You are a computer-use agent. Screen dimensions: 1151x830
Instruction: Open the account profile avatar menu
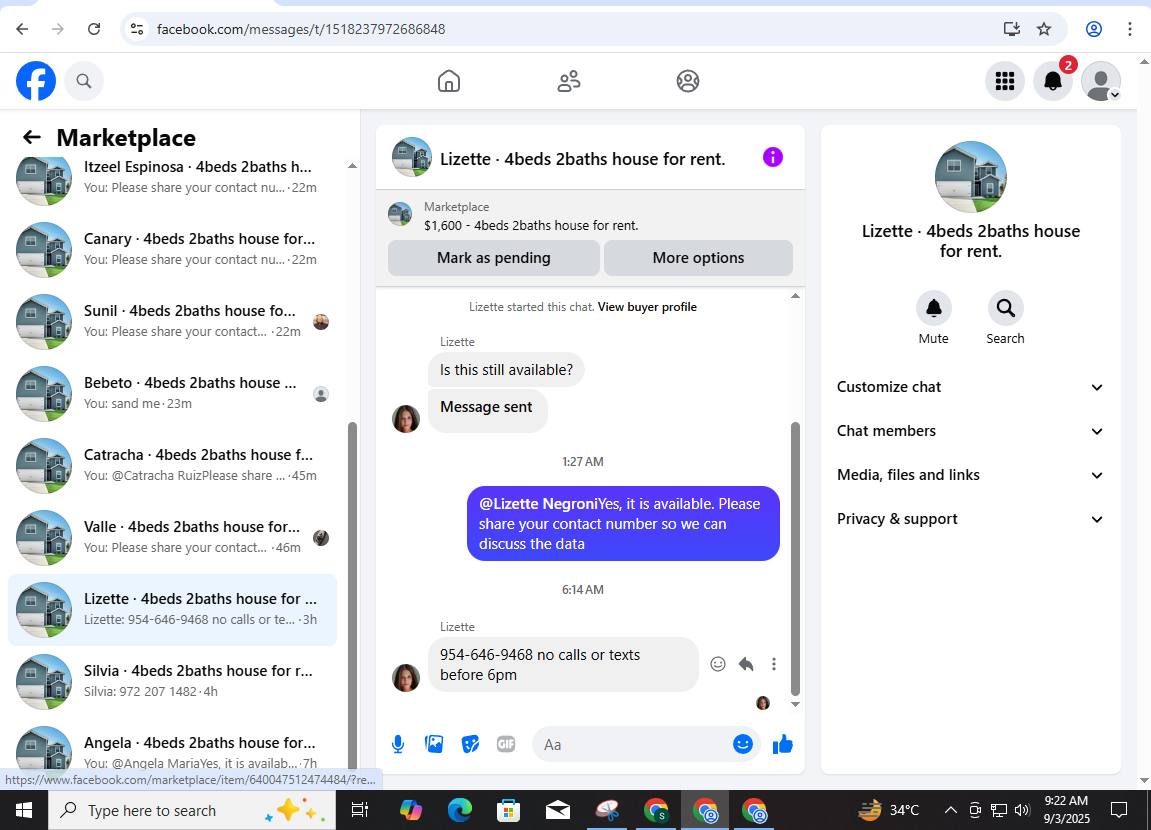coord(1101,81)
